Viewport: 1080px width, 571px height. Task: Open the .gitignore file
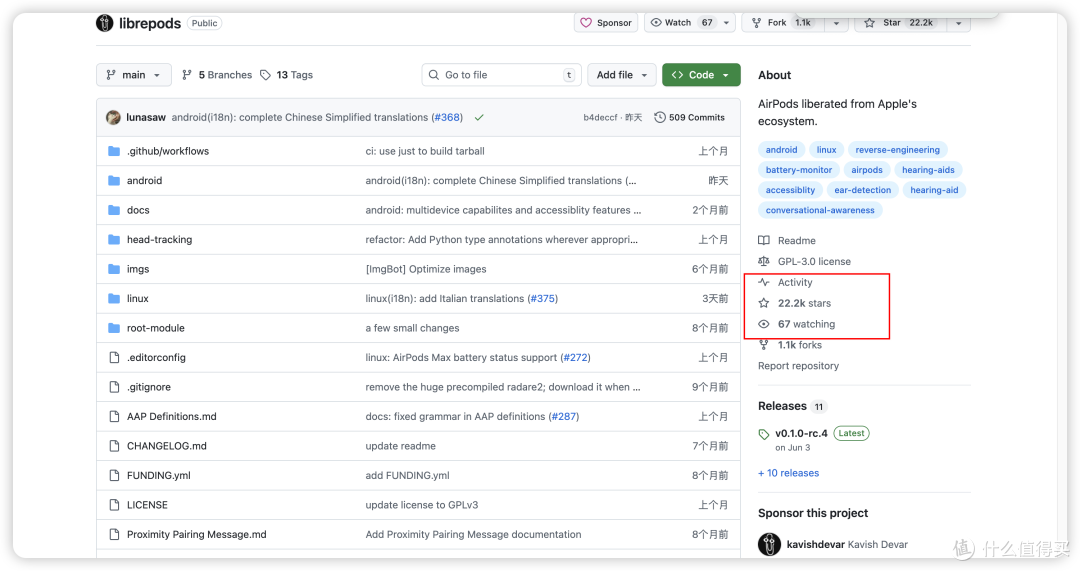point(149,387)
